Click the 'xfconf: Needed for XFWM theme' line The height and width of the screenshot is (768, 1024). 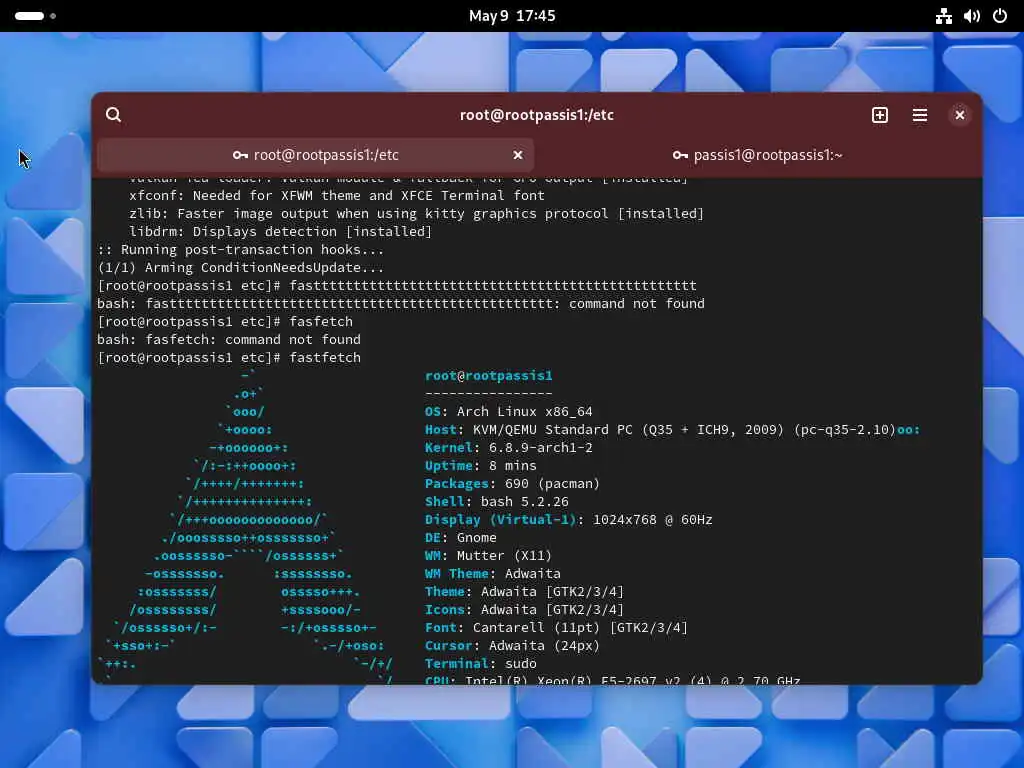point(336,196)
